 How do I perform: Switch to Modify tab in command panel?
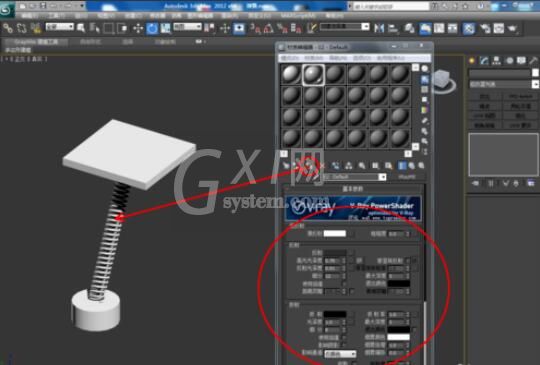(x=484, y=61)
